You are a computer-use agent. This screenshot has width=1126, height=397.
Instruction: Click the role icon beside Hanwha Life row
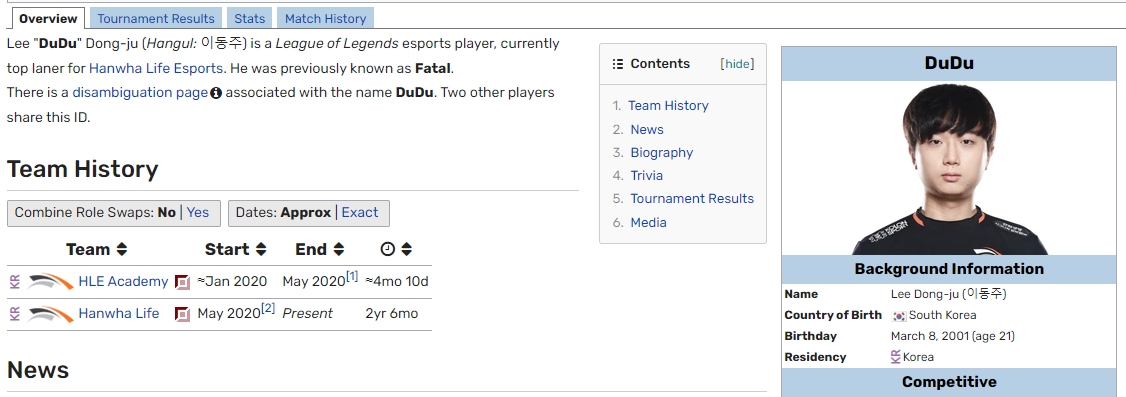coord(182,314)
